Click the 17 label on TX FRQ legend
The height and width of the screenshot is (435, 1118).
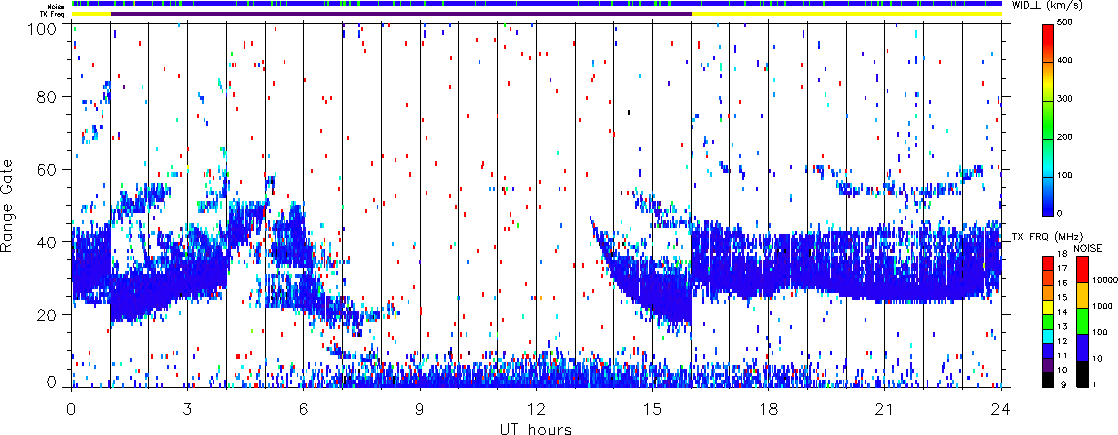coord(1062,268)
